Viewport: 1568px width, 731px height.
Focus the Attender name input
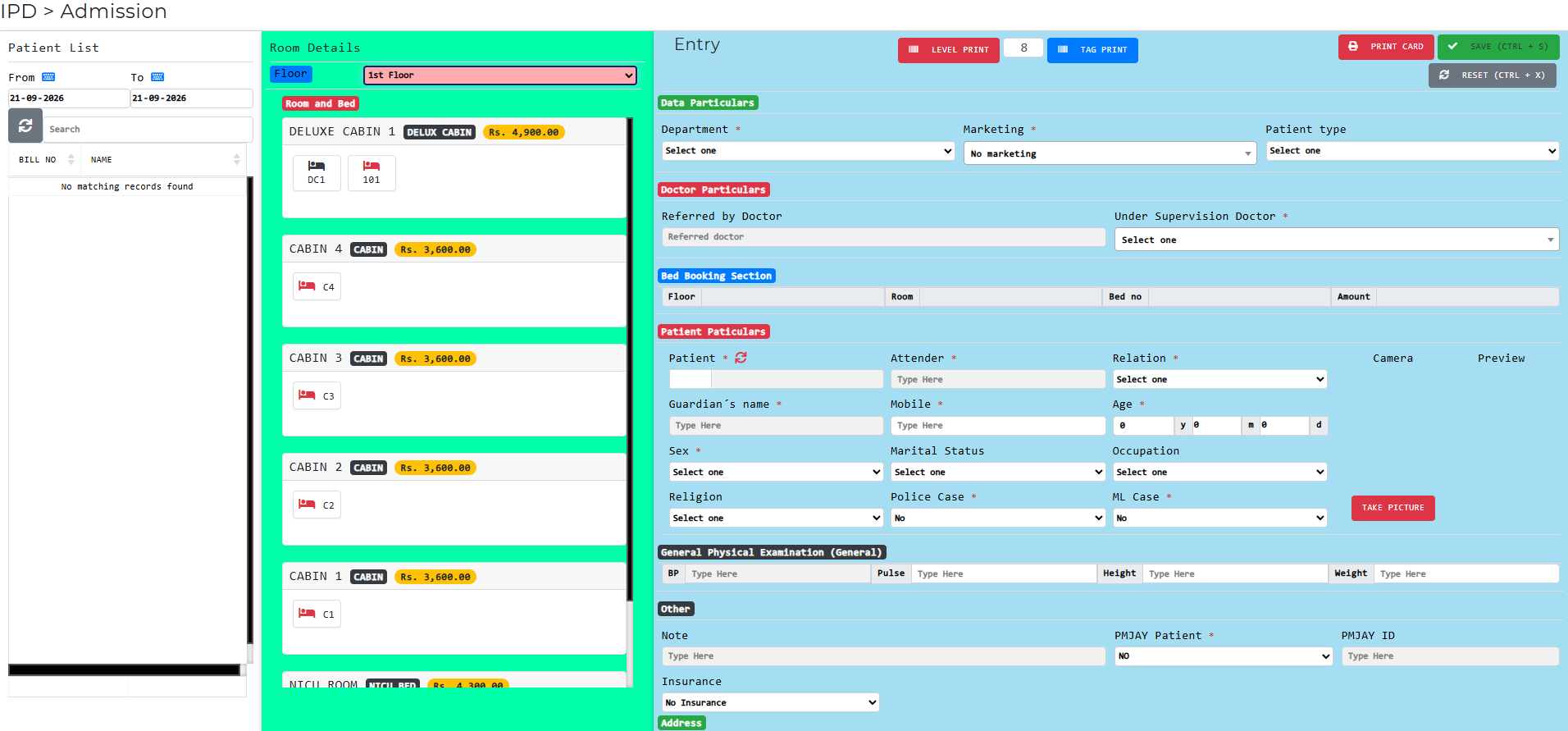pos(998,379)
